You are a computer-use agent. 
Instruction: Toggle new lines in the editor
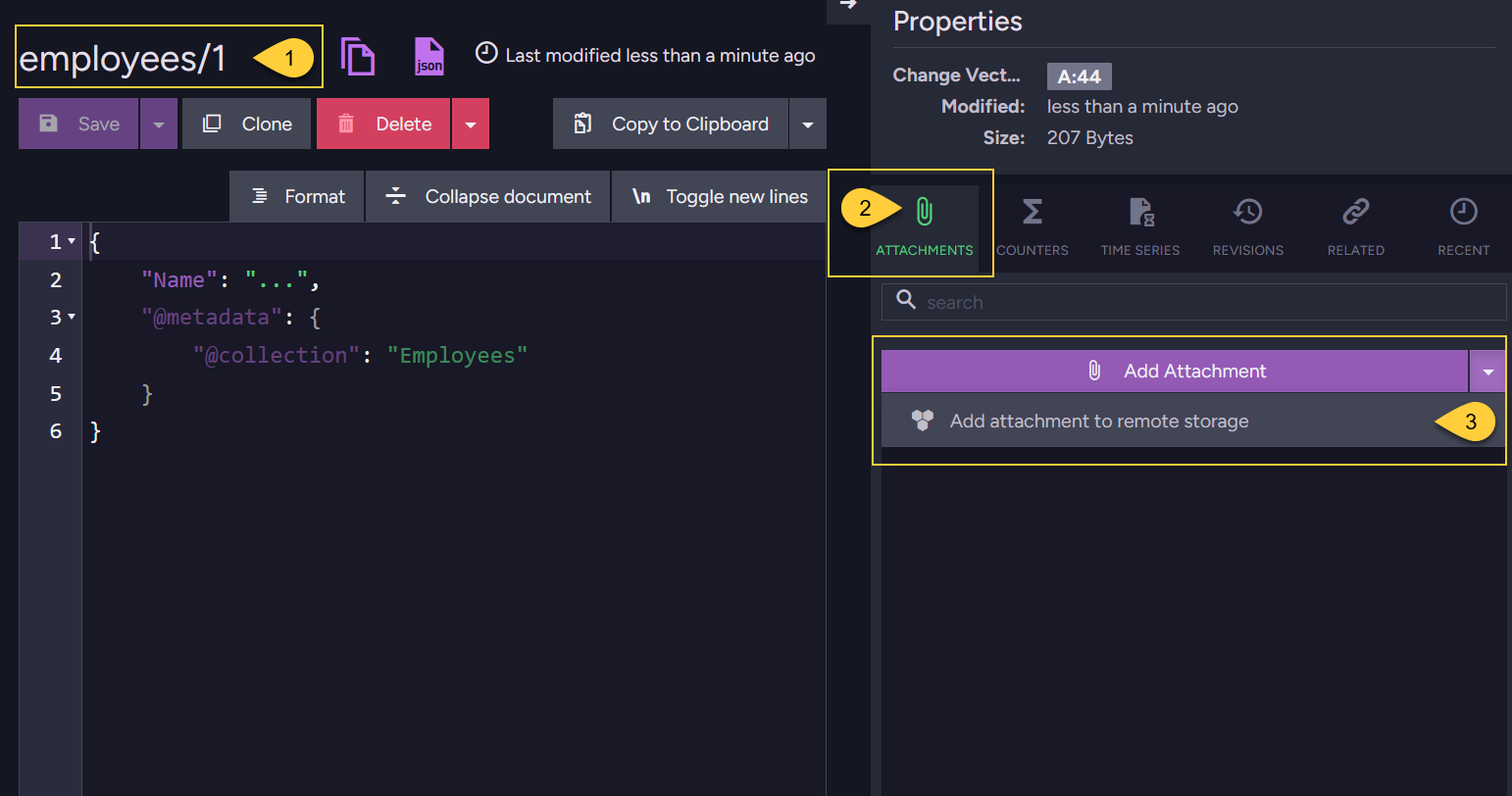pos(719,196)
